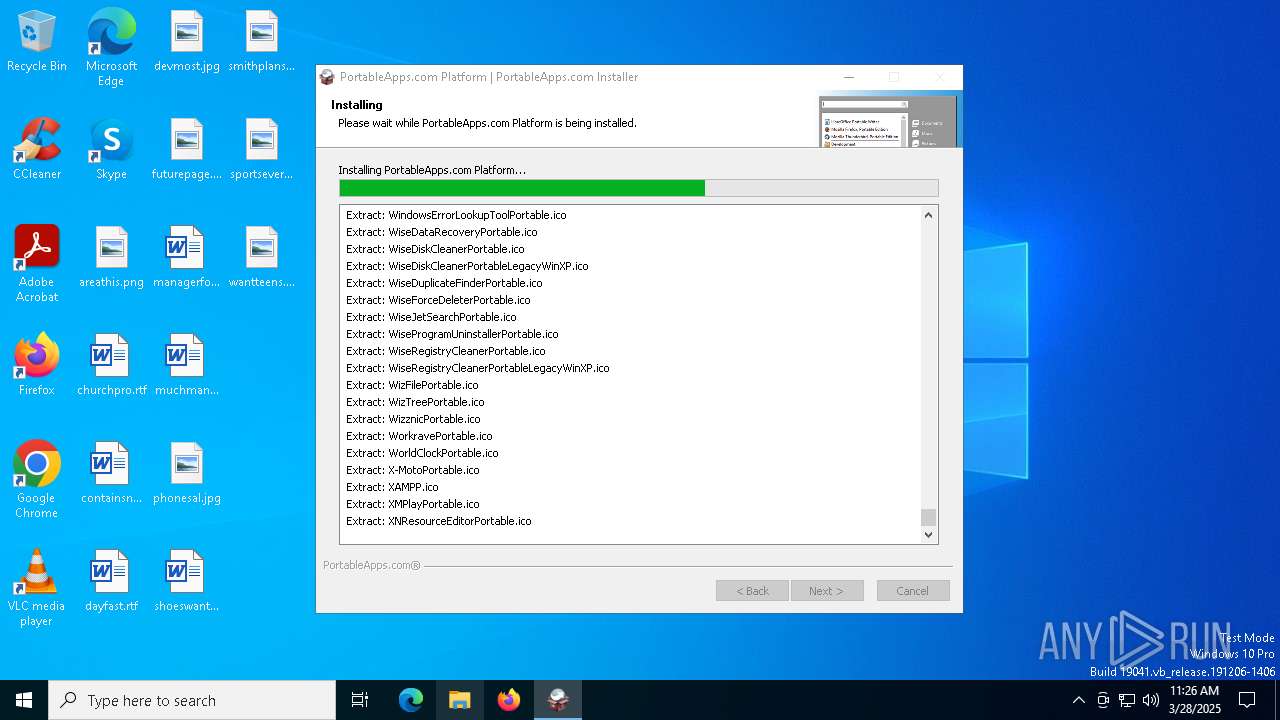
Task: Select the futurepage desktop image file
Action: pyautogui.click(x=187, y=150)
